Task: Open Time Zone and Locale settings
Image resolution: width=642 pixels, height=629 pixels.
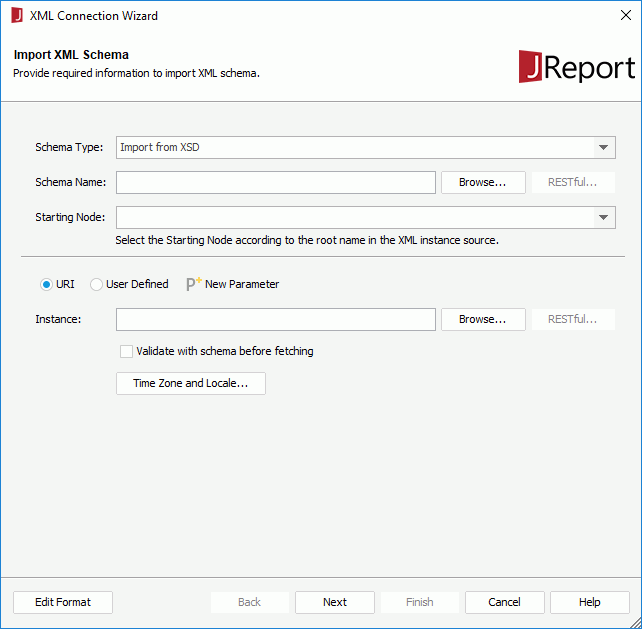Action: click(x=191, y=383)
